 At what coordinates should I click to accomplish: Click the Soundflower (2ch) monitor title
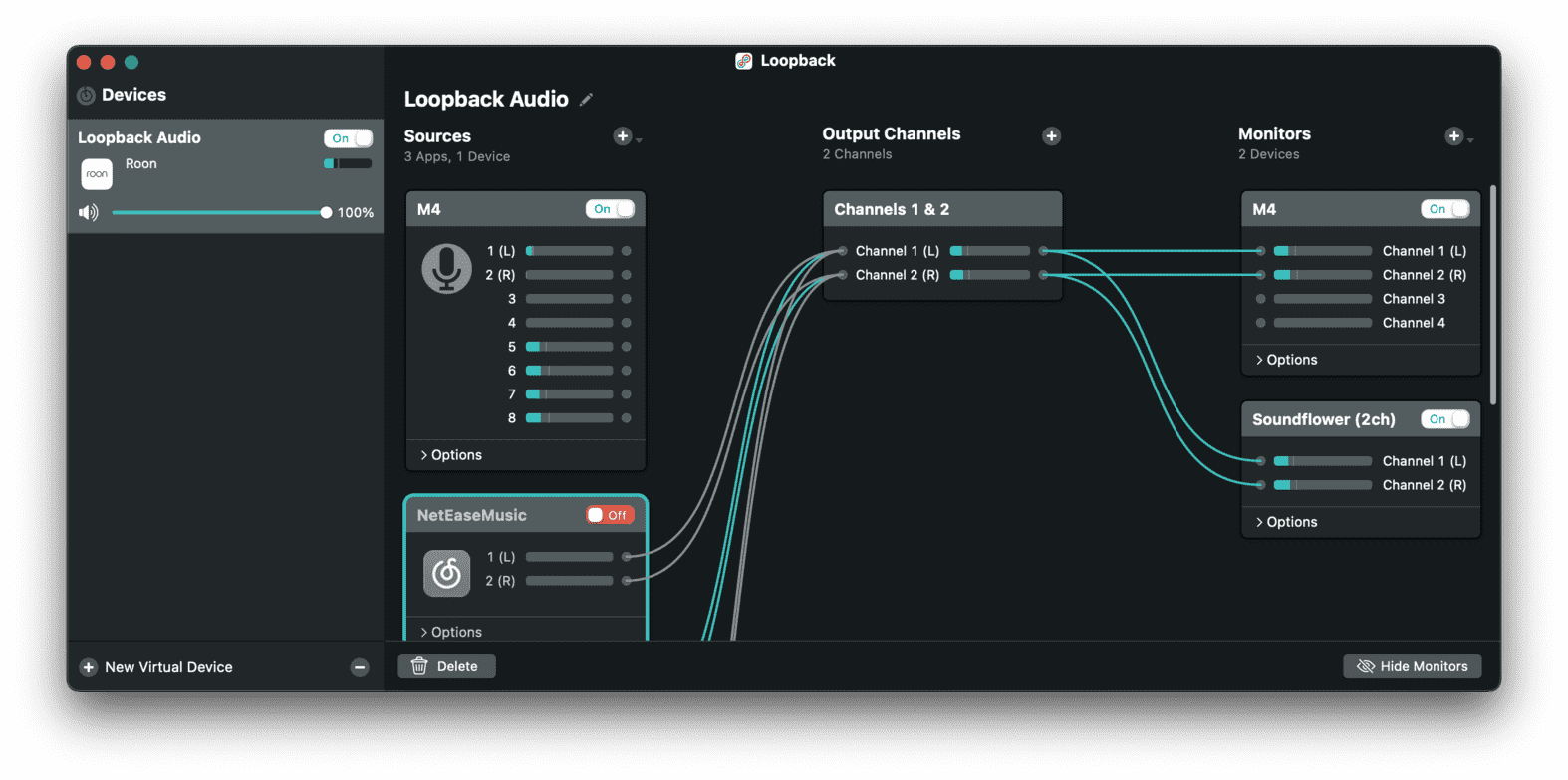[1323, 419]
